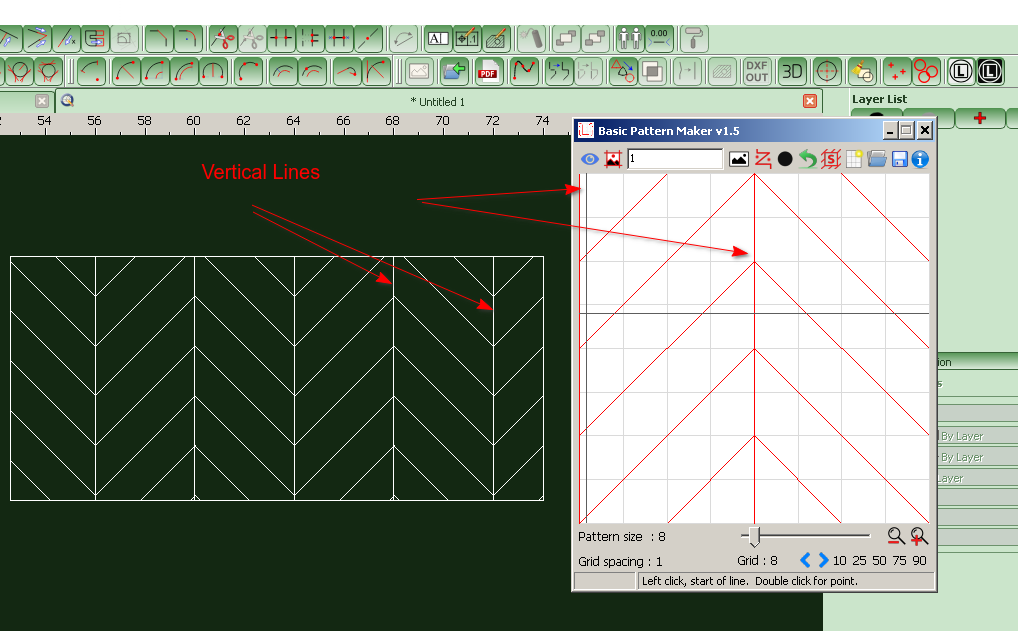Click the blue info icon in Pattern Maker
This screenshot has width=1018, height=631.
tap(920, 159)
